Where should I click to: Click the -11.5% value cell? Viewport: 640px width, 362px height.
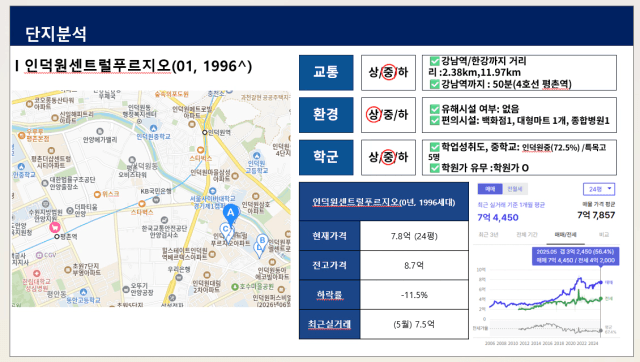click(414, 295)
